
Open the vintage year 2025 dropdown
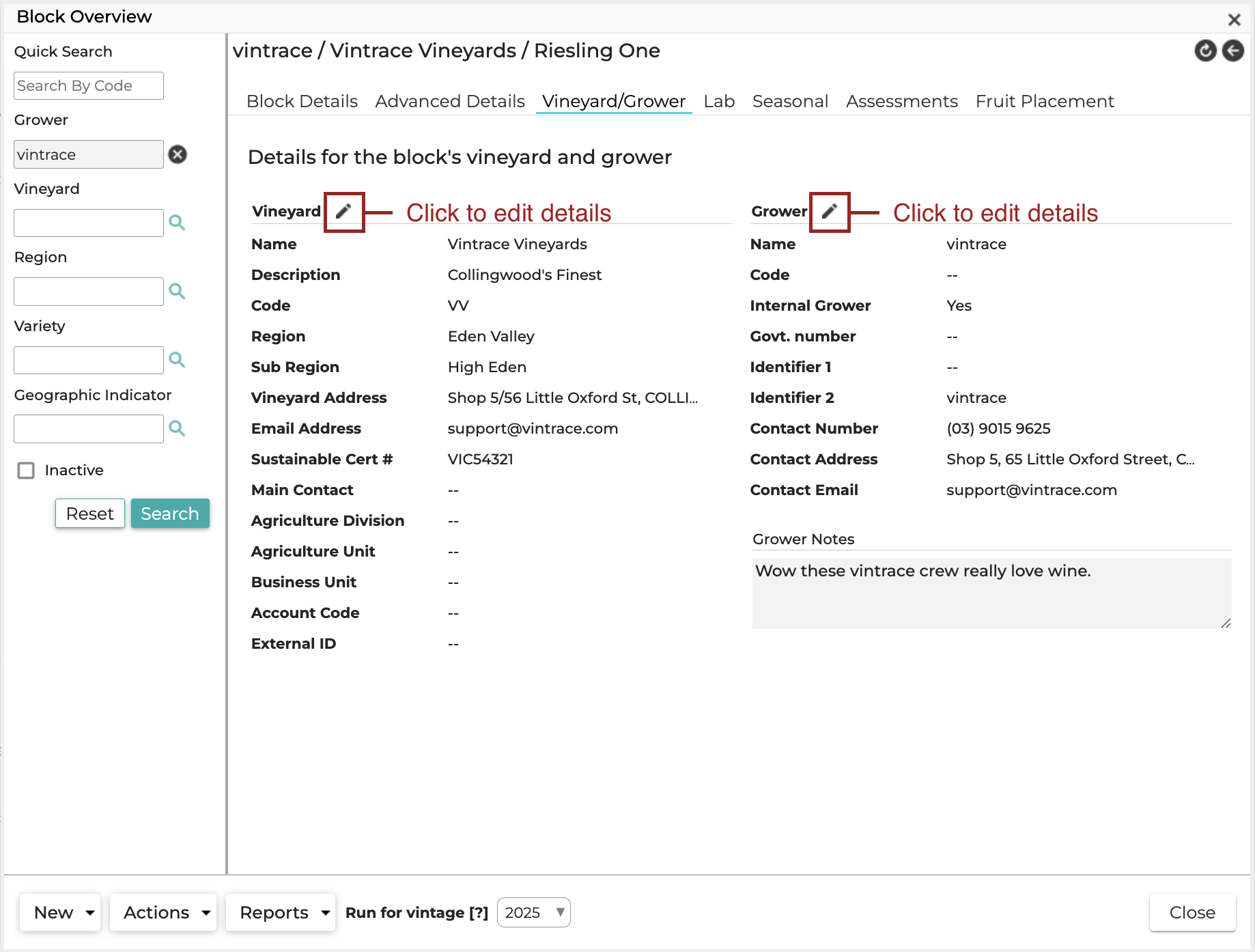[x=534, y=912]
